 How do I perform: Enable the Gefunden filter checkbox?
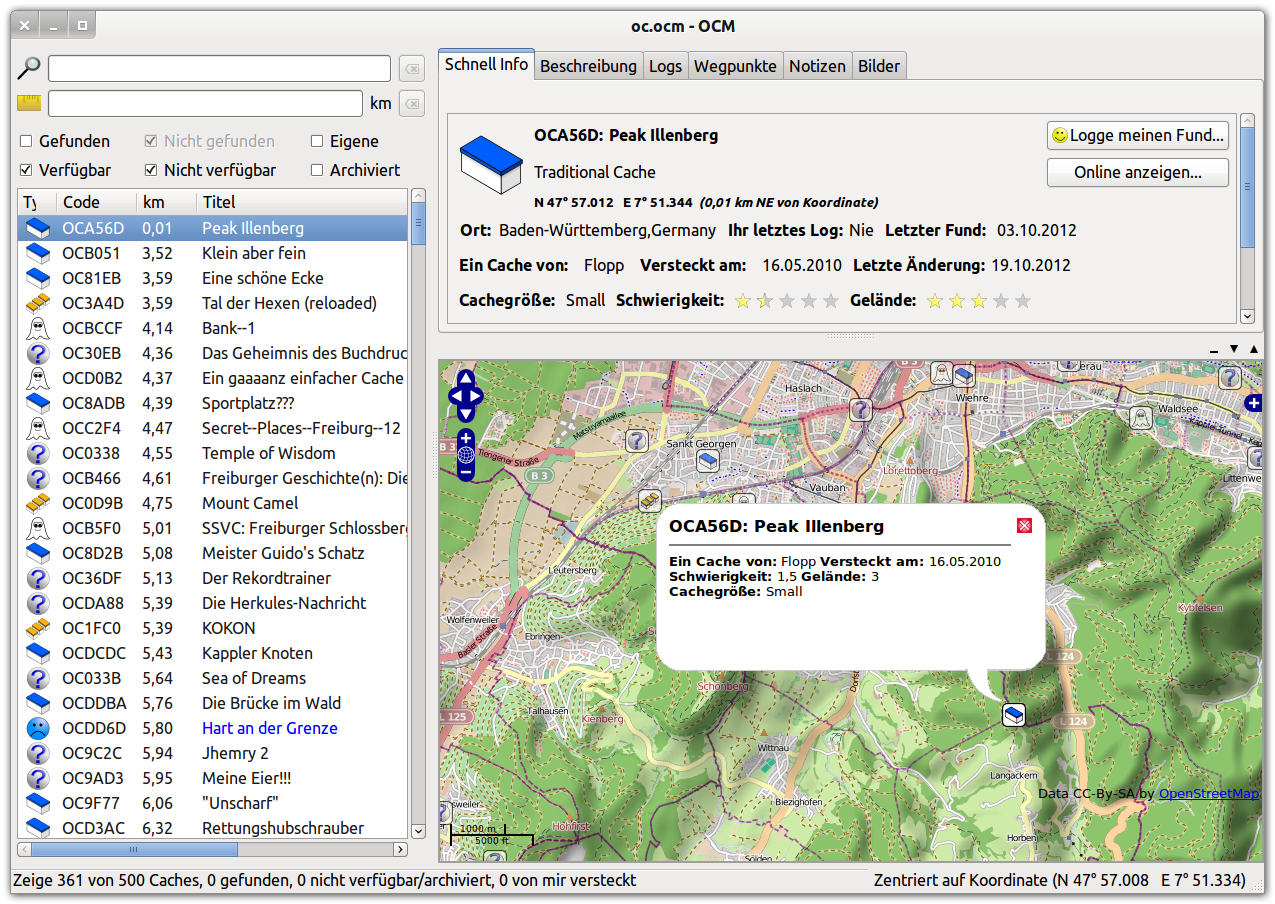pos(27,142)
